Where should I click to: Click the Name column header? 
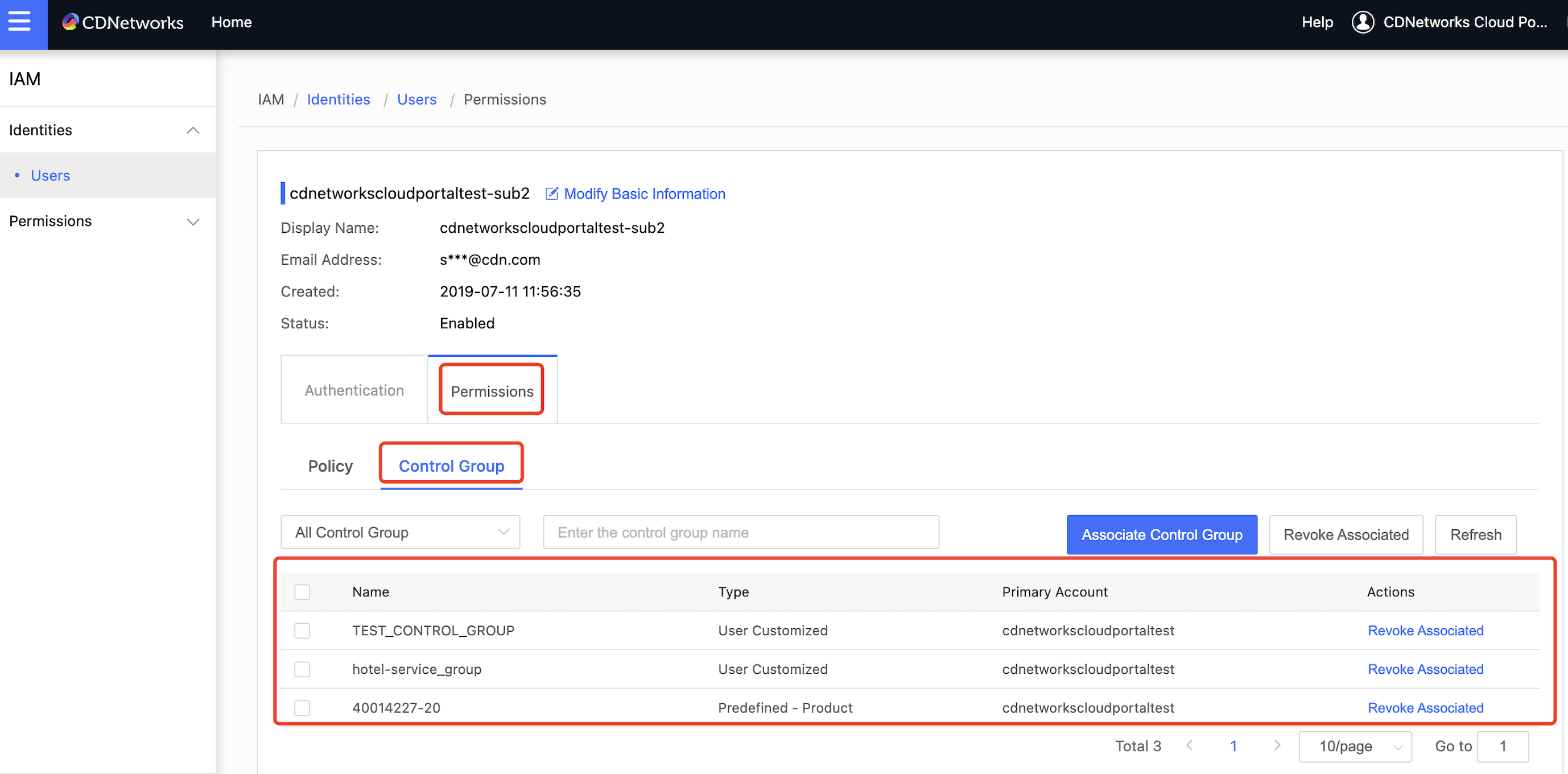[x=370, y=592]
